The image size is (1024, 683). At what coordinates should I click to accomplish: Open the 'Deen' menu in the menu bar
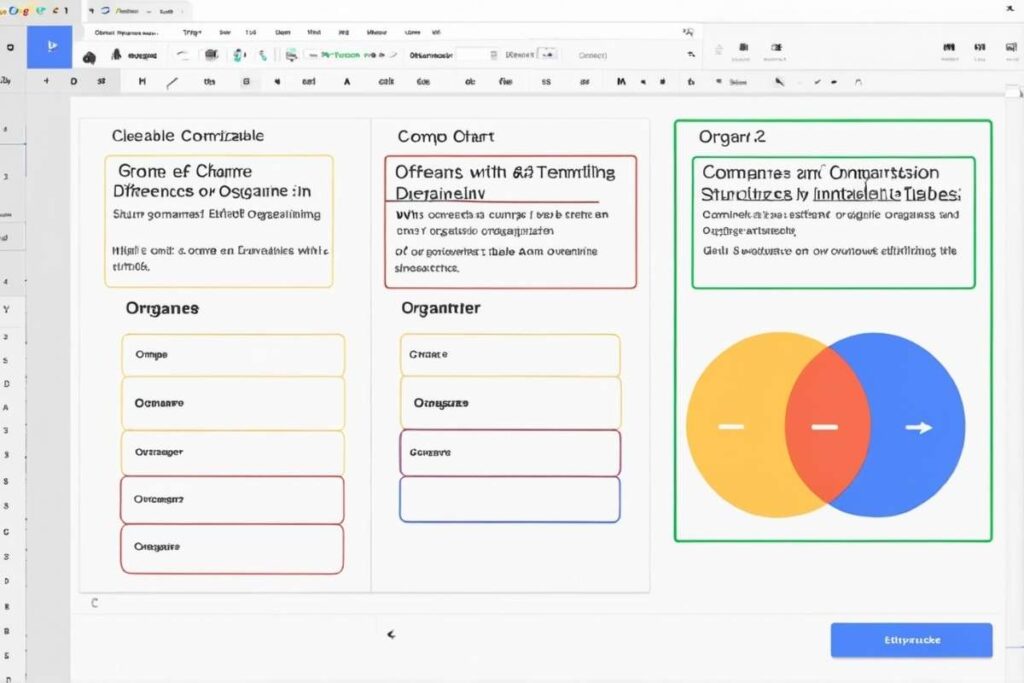click(282, 32)
